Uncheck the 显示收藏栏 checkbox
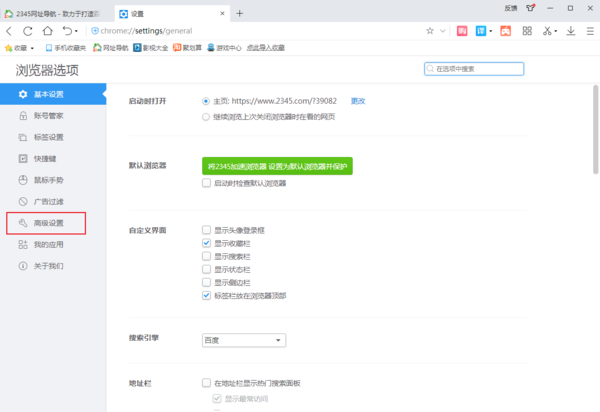600x412 pixels. (206, 243)
